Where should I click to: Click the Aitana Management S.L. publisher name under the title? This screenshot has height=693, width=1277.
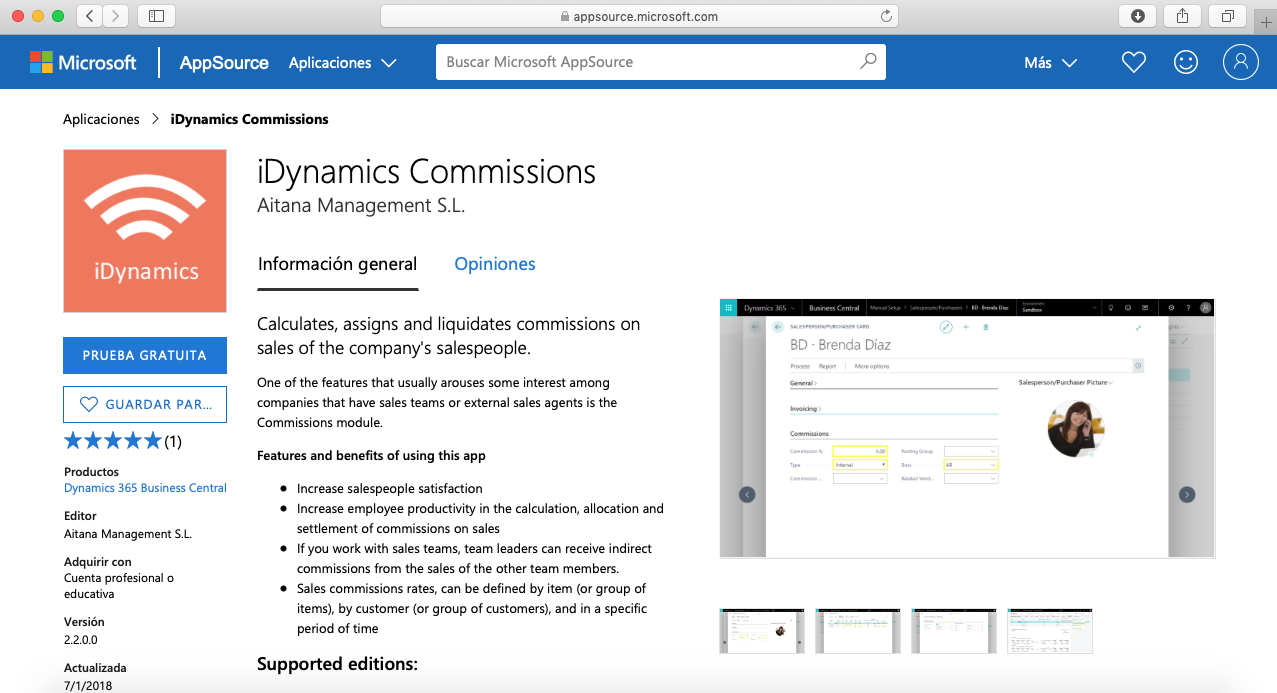coord(361,206)
